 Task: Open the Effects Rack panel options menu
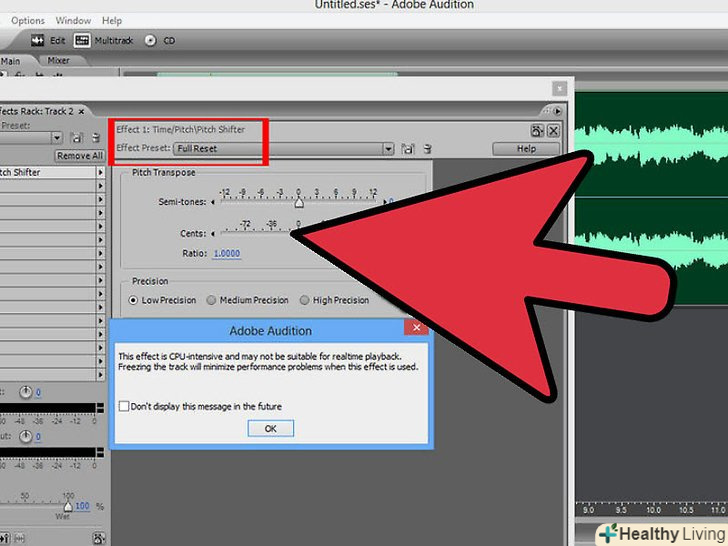click(x=557, y=111)
